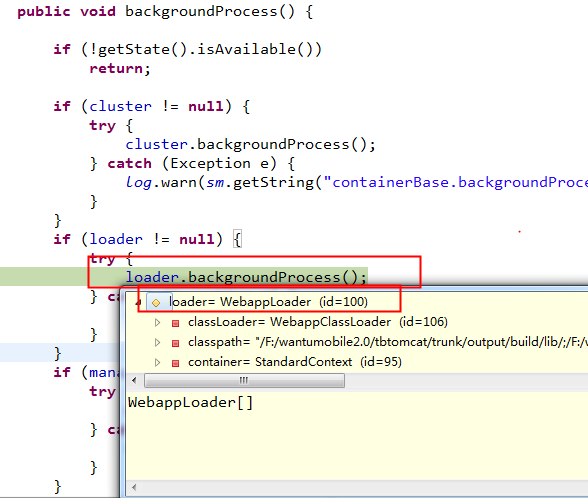Click the left arrow of the detail pane scrollbar
Viewport: 588px width, 498px height.
click(x=134, y=488)
